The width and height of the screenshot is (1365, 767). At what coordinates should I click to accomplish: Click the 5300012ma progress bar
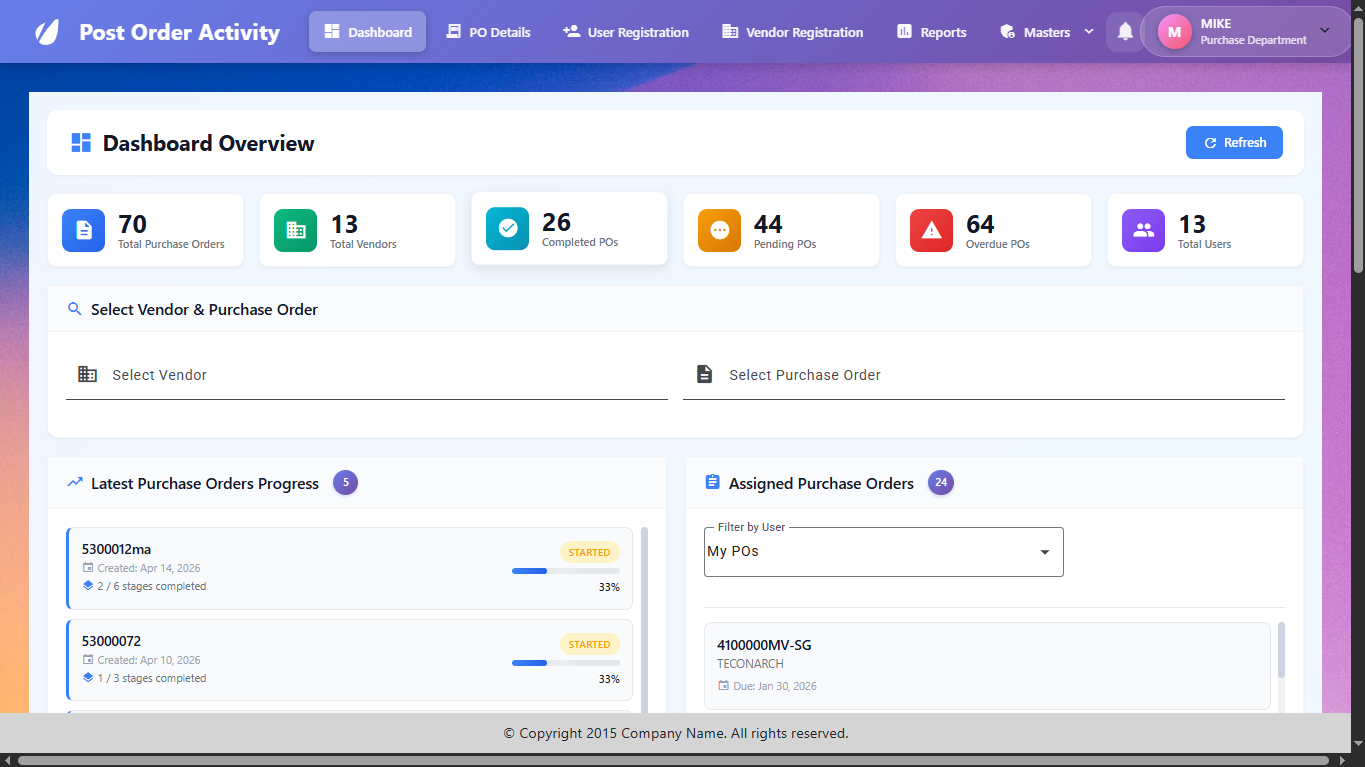[566, 571]
